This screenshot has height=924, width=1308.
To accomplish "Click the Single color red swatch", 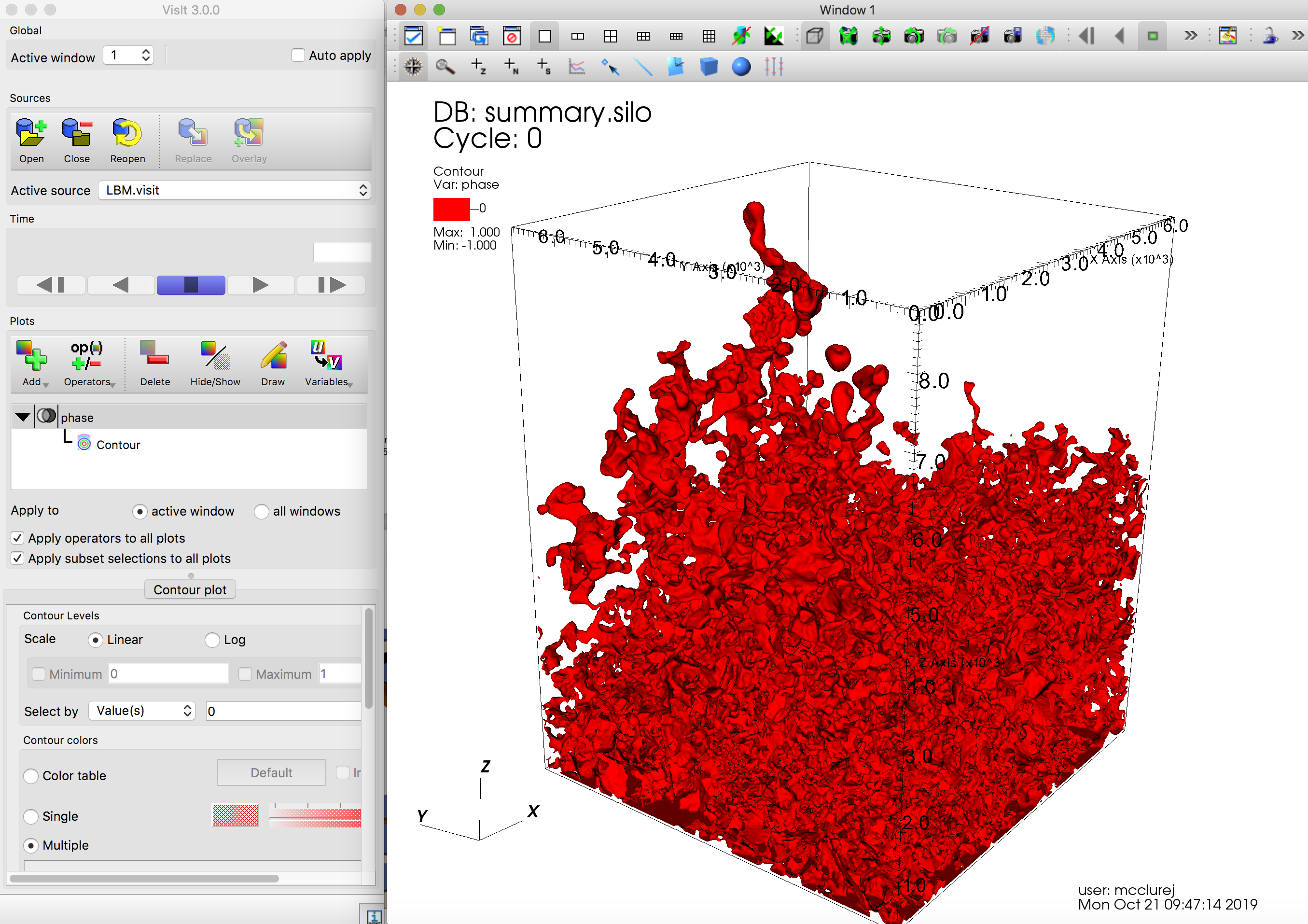I will click(235, 815).
